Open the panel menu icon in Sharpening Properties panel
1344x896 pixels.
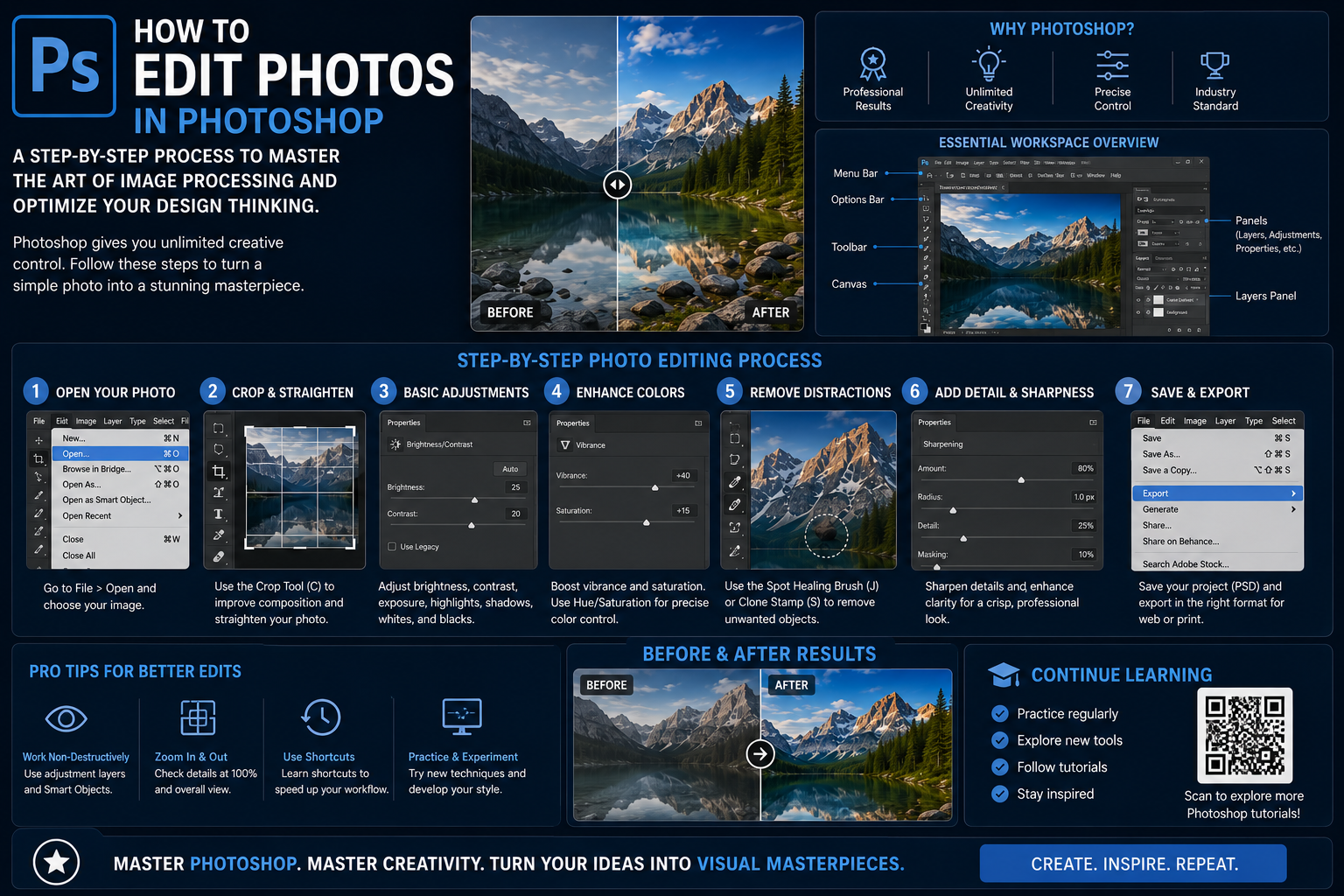1093,423
